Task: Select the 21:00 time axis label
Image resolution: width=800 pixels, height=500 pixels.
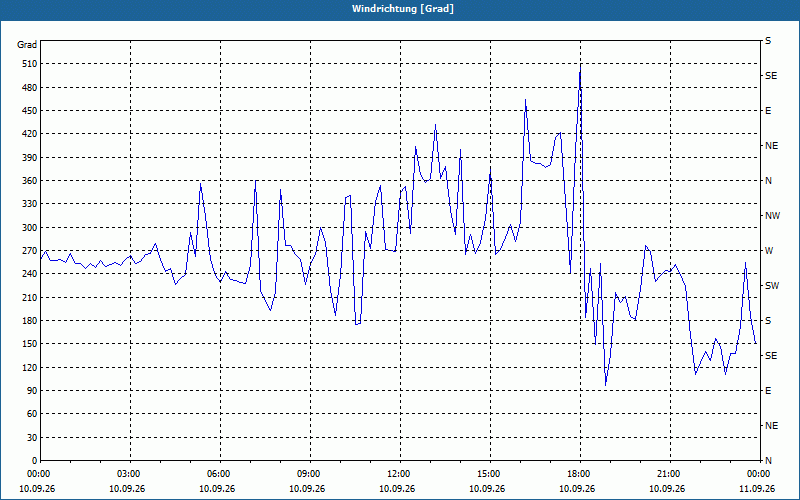Action: pyautogui.click(x=670, y=473)
